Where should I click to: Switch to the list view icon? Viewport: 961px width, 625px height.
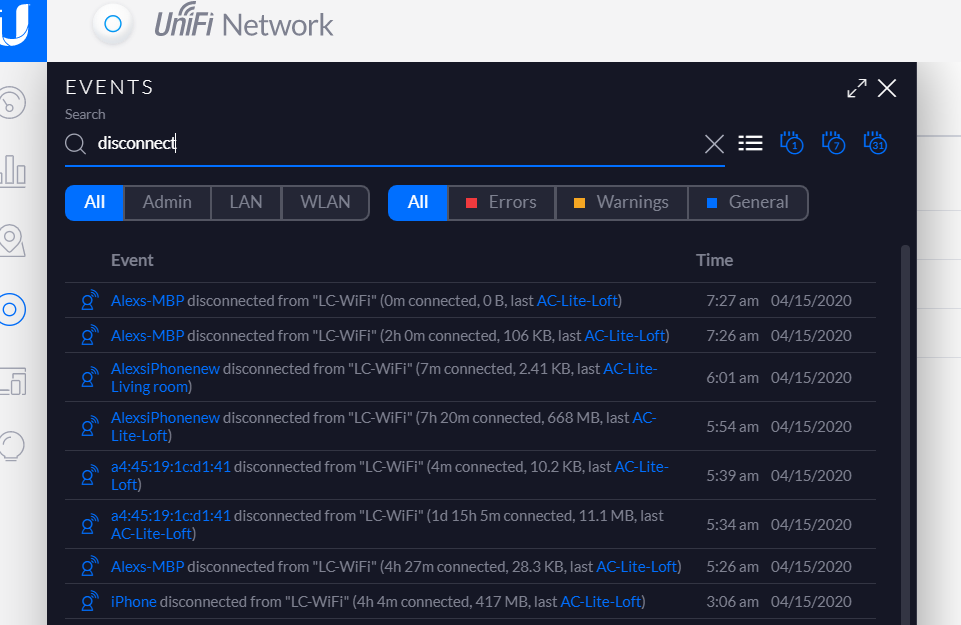point(750,143)
